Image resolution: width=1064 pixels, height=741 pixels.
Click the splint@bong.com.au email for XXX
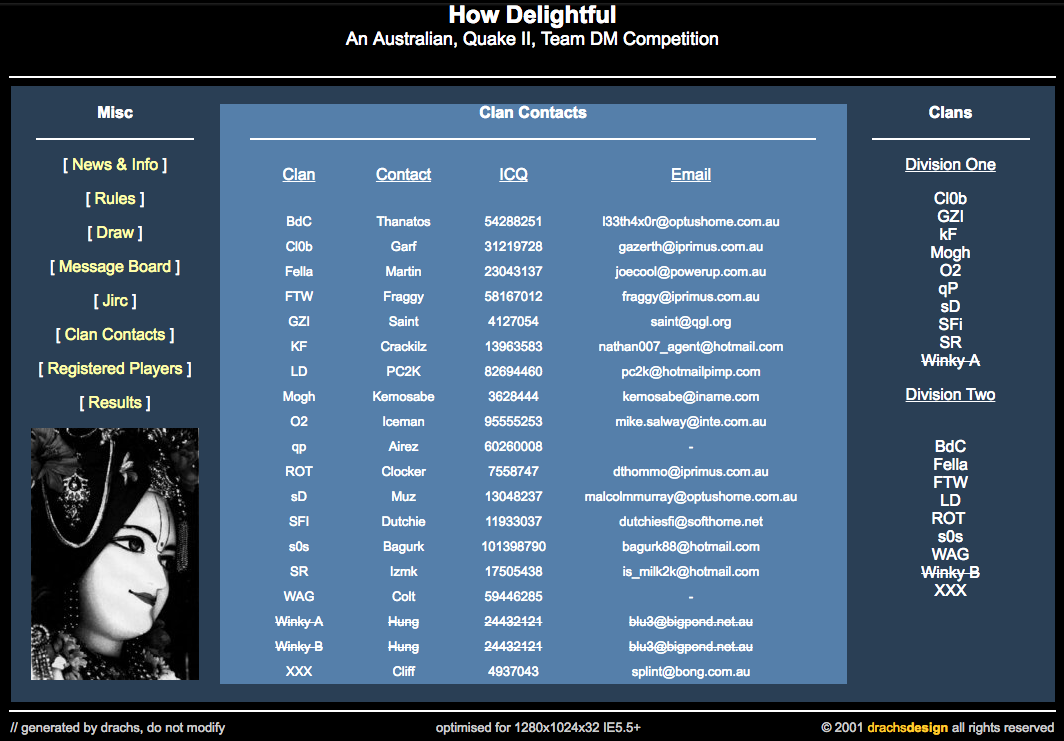click(x=690, y=672)
